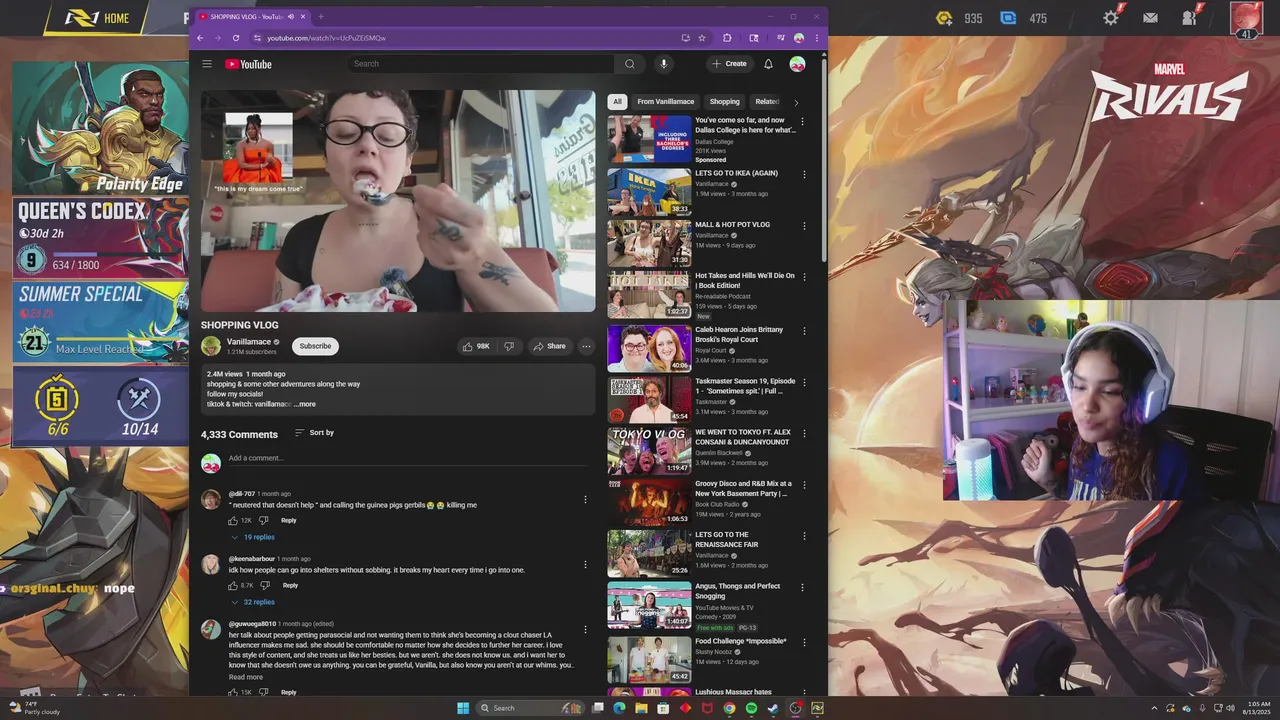1280x720 pixels.
Task: Open Marvel Rivals player profile avatar
Action: tap(1246, 18)
